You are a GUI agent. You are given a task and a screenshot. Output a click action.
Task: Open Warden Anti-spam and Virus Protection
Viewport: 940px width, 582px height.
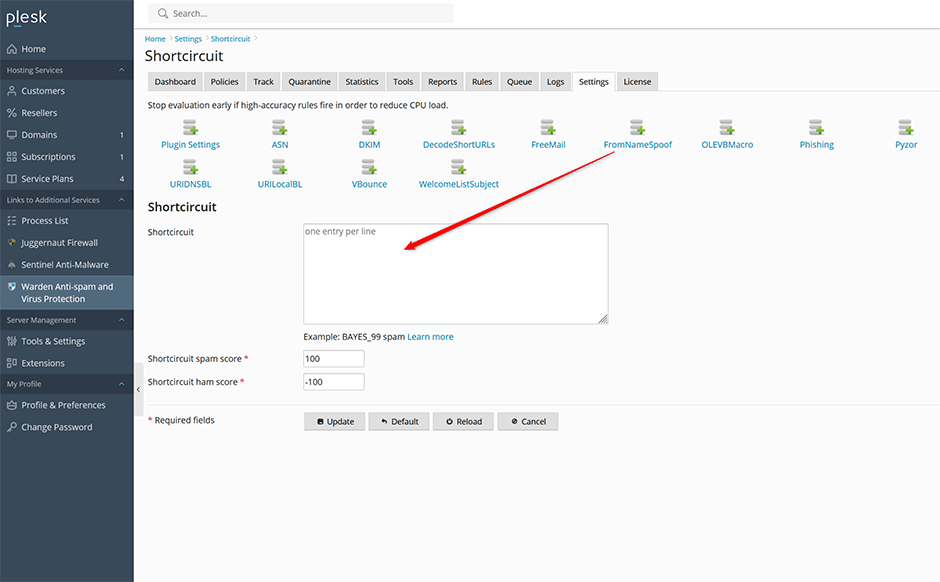click(67, 292)
